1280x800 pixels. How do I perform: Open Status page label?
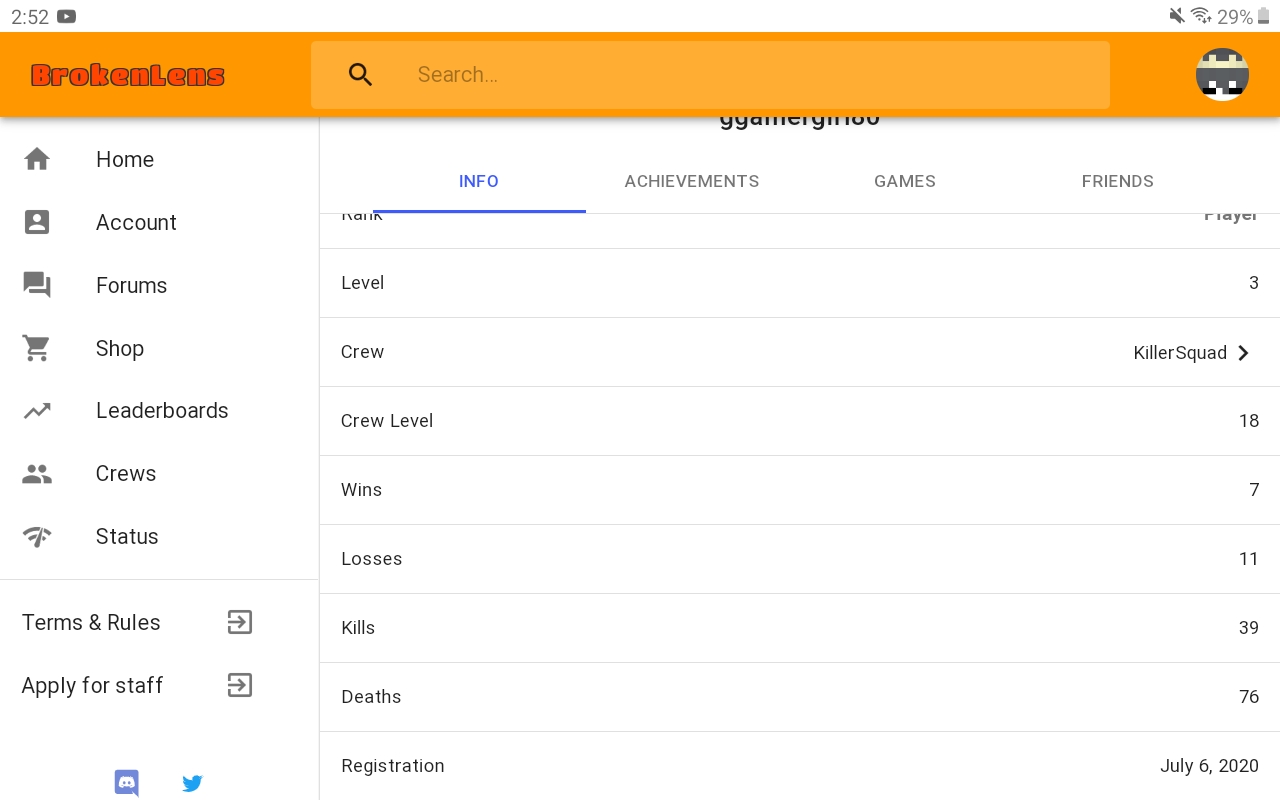(127, 536)
